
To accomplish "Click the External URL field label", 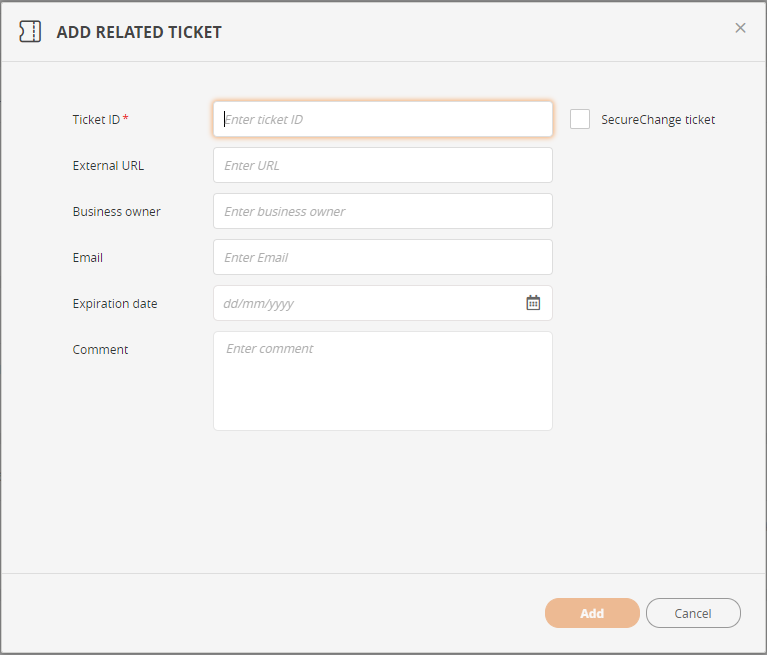I will coord(108,166).
